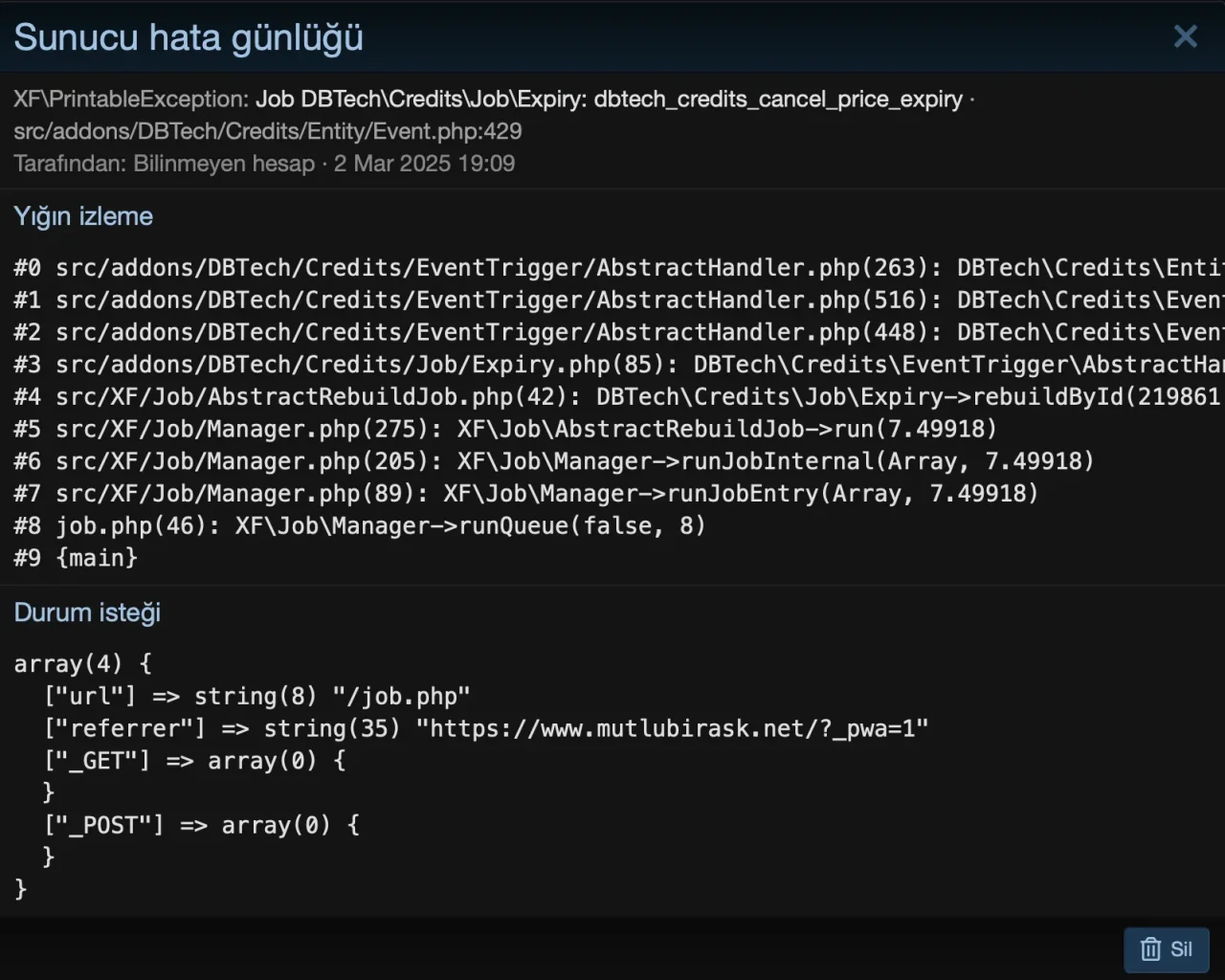Click stack trace line #7 Manager.php(89)
This screenshot has height=980, width=1225.
click(x=526, y=494)
